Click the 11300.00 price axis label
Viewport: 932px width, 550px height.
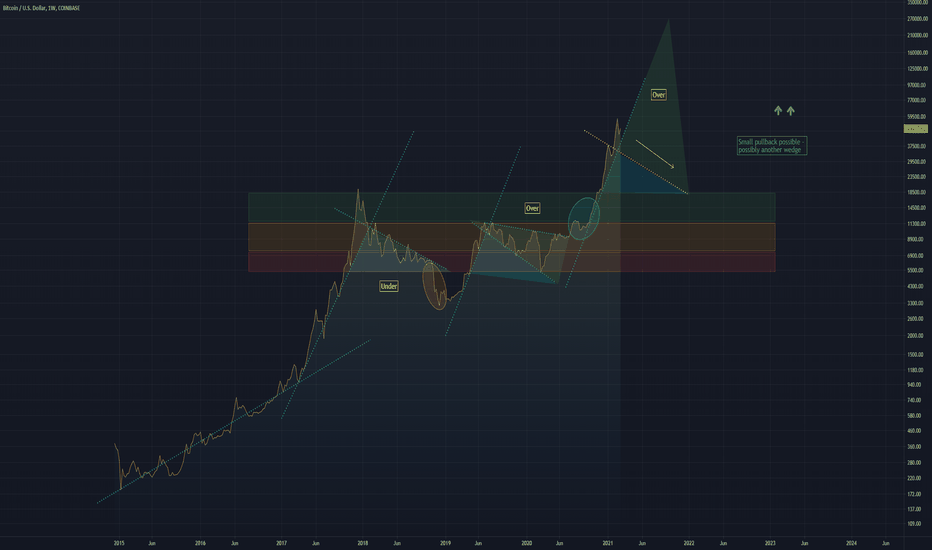(x=917, y=224)
